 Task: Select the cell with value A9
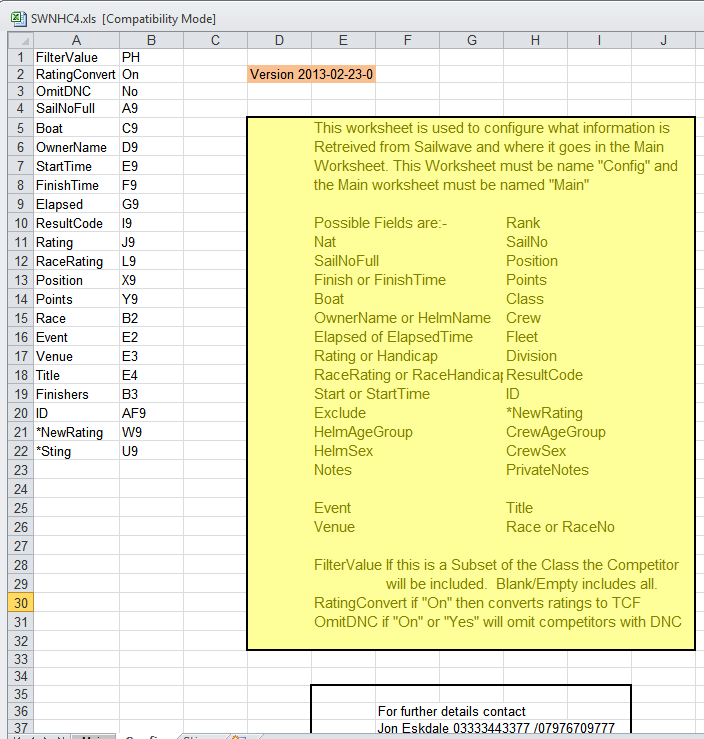151,108
